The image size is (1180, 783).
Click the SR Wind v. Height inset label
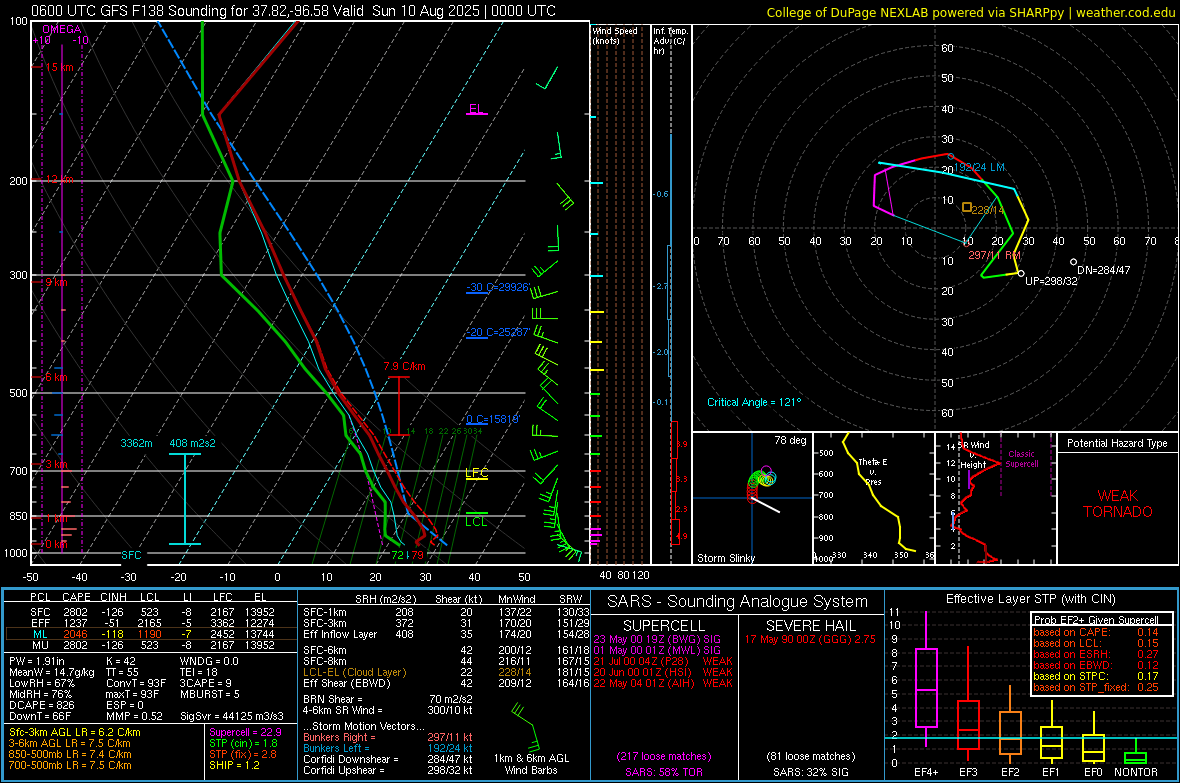(x=974, y=455)
